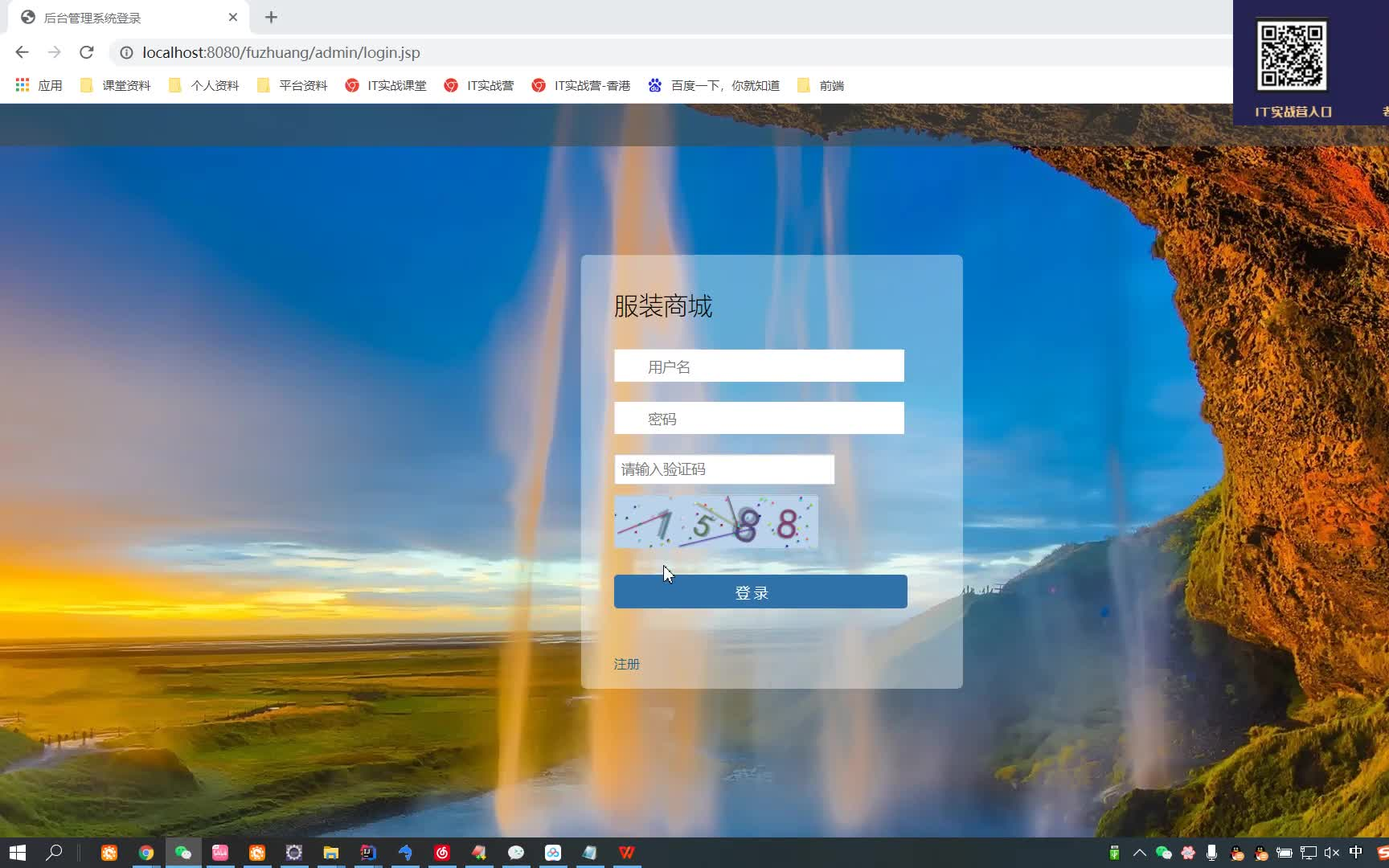Open the 应用 apps shortcut
This screenshot has width=1389, height=868.
39,85
